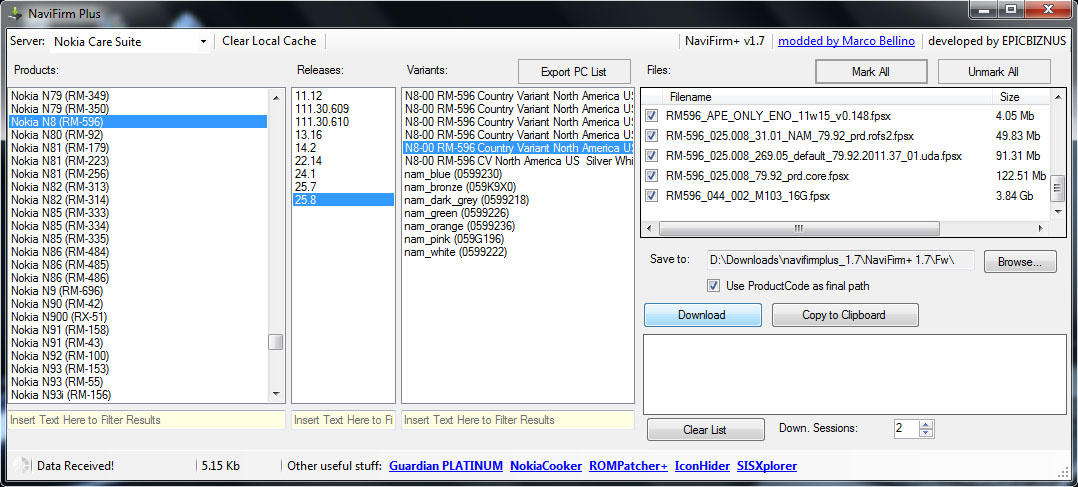Select Nokia N79 (RM-349) product
This screenshot has height=487, width=1078.
coord(138,96)
